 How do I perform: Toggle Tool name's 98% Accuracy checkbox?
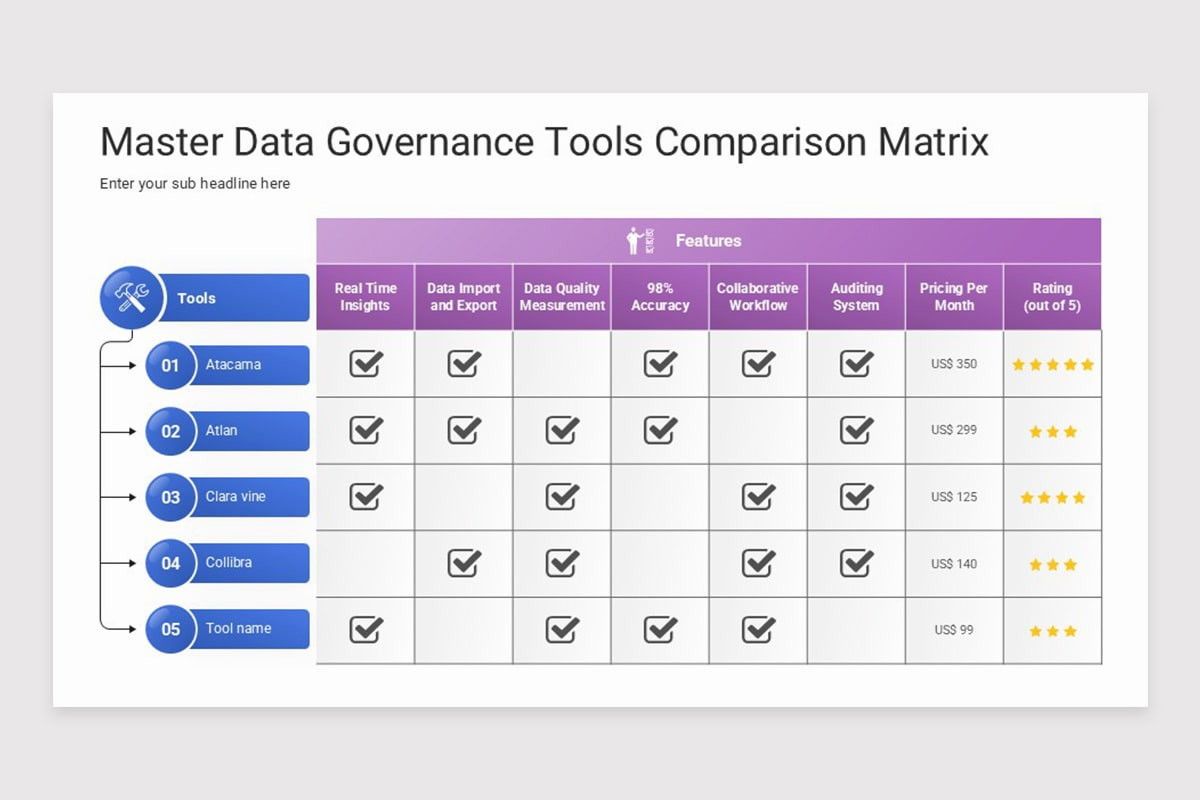pos(660,629)
